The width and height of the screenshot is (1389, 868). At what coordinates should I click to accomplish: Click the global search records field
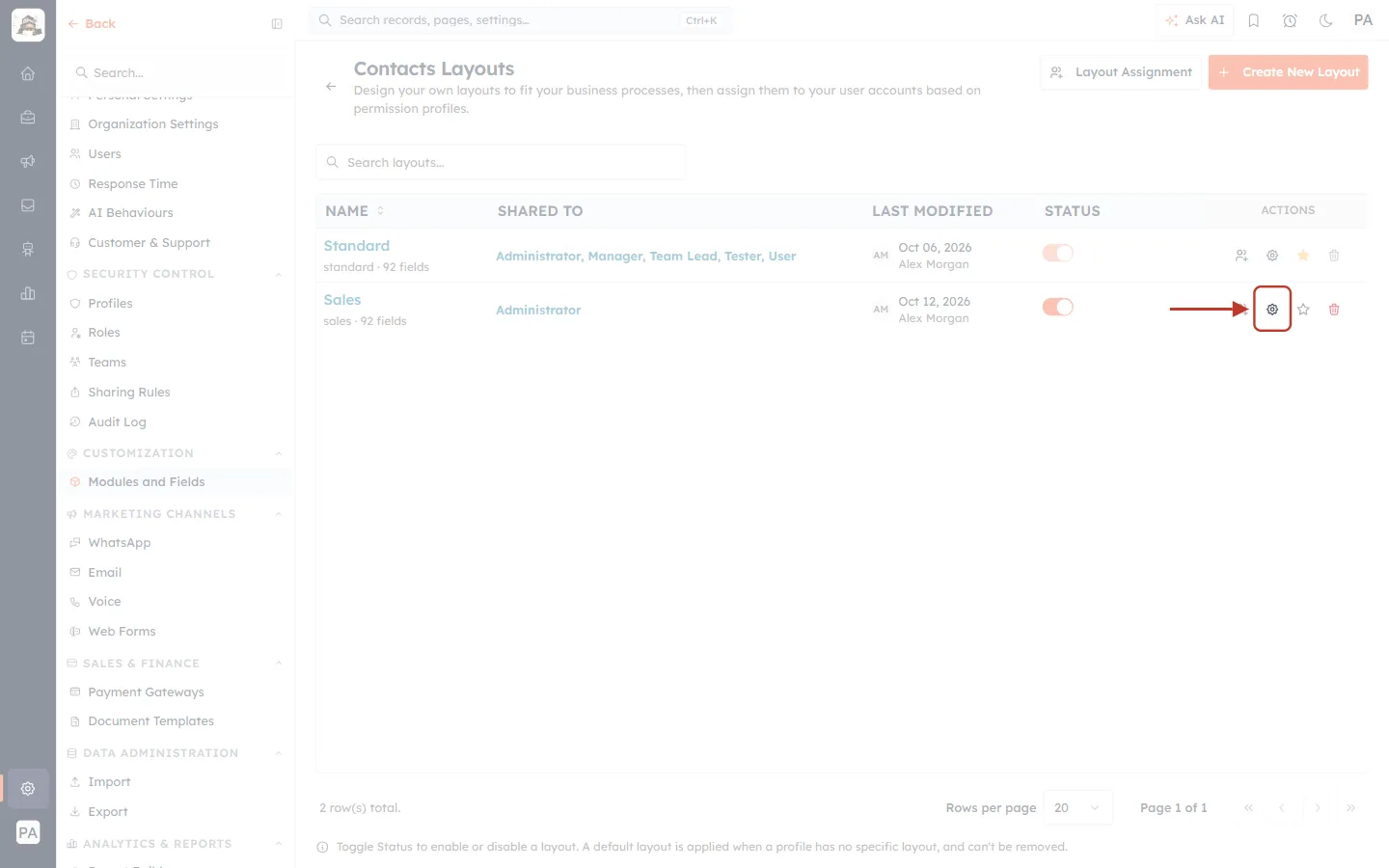(520, 20)
